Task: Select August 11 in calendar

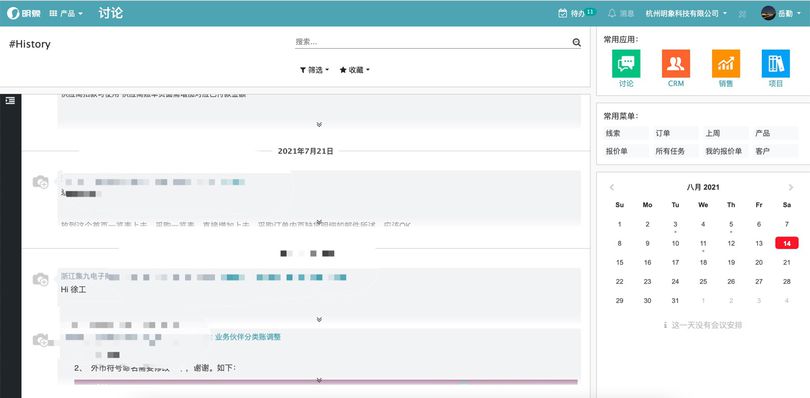Action: pos(703,243)
